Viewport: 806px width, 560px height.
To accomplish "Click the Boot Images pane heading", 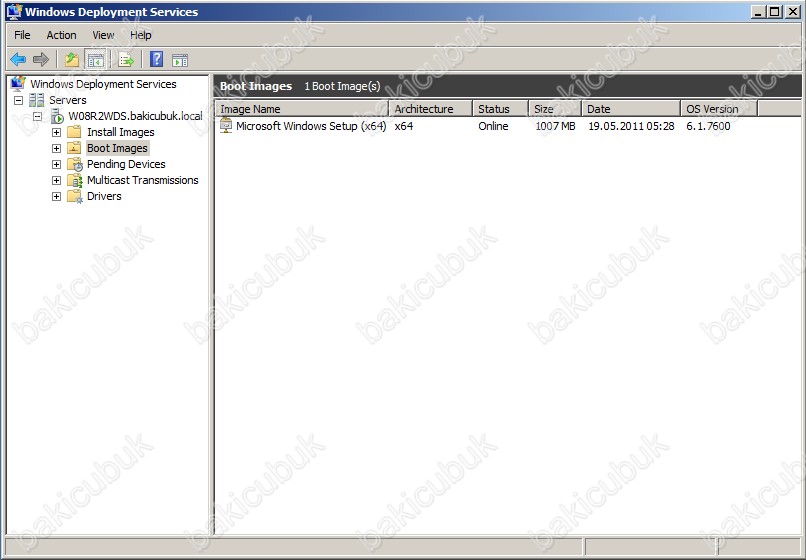I will tap(256, 86).
